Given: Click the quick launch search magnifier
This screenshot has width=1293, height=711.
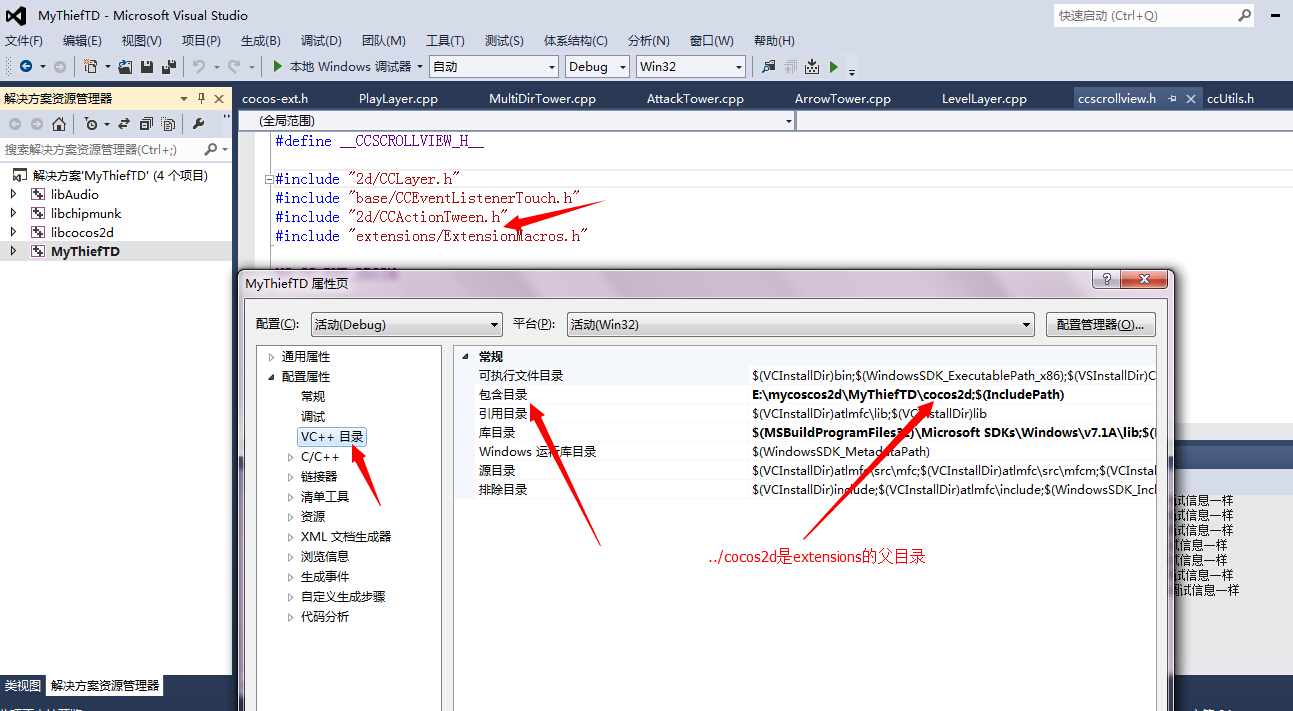Looking at the screenshot, I should (1245, 15).
